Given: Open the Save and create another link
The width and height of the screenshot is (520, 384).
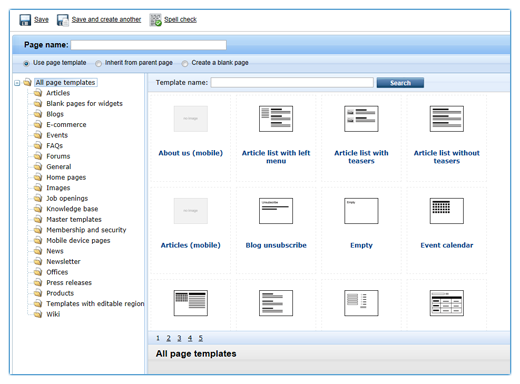Looking at the screenshot, I should click(106, 20).
